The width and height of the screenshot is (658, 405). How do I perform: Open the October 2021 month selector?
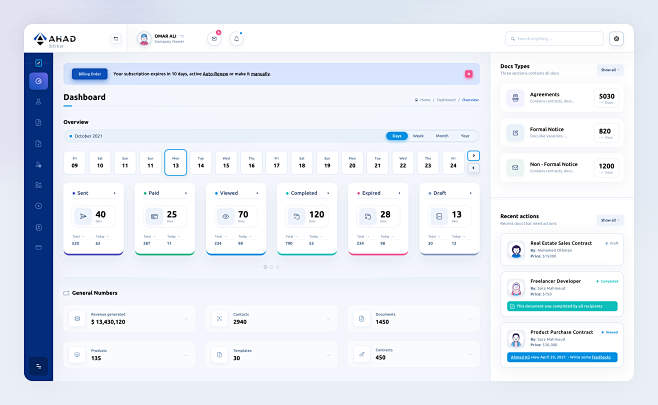[x=97, y=135]
